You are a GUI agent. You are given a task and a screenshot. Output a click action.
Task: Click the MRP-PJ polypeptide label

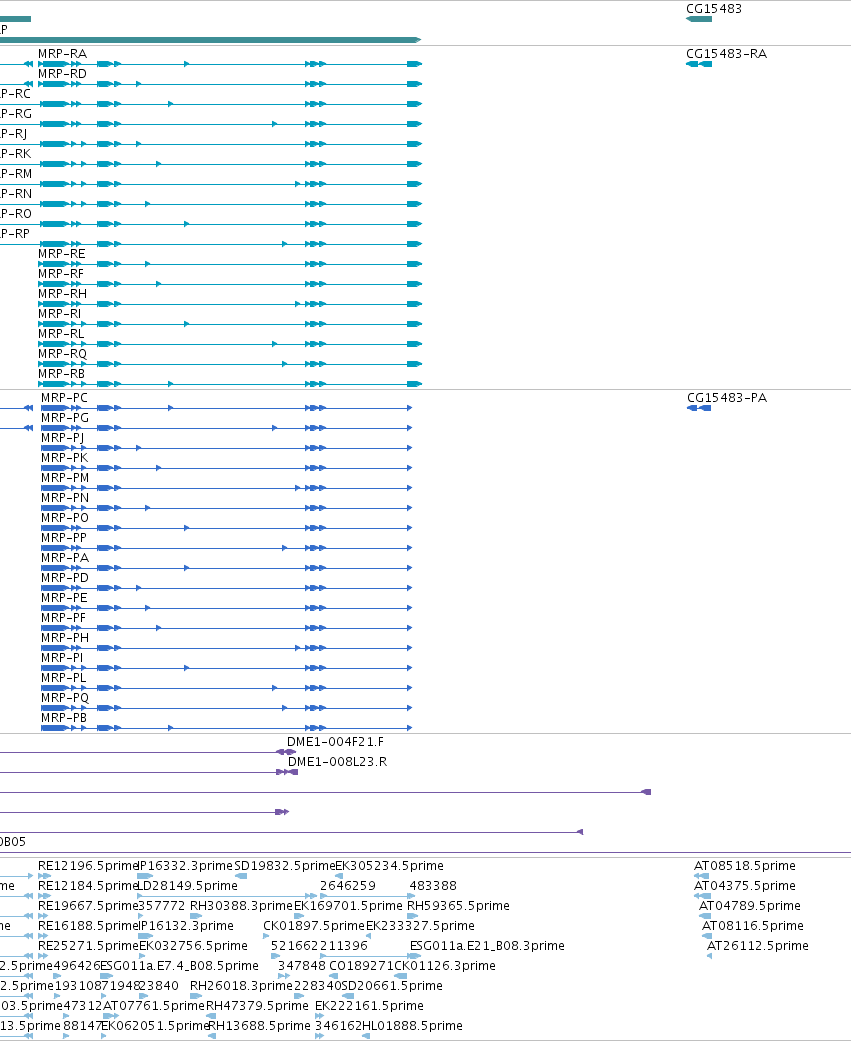click(x=62, y=438)
